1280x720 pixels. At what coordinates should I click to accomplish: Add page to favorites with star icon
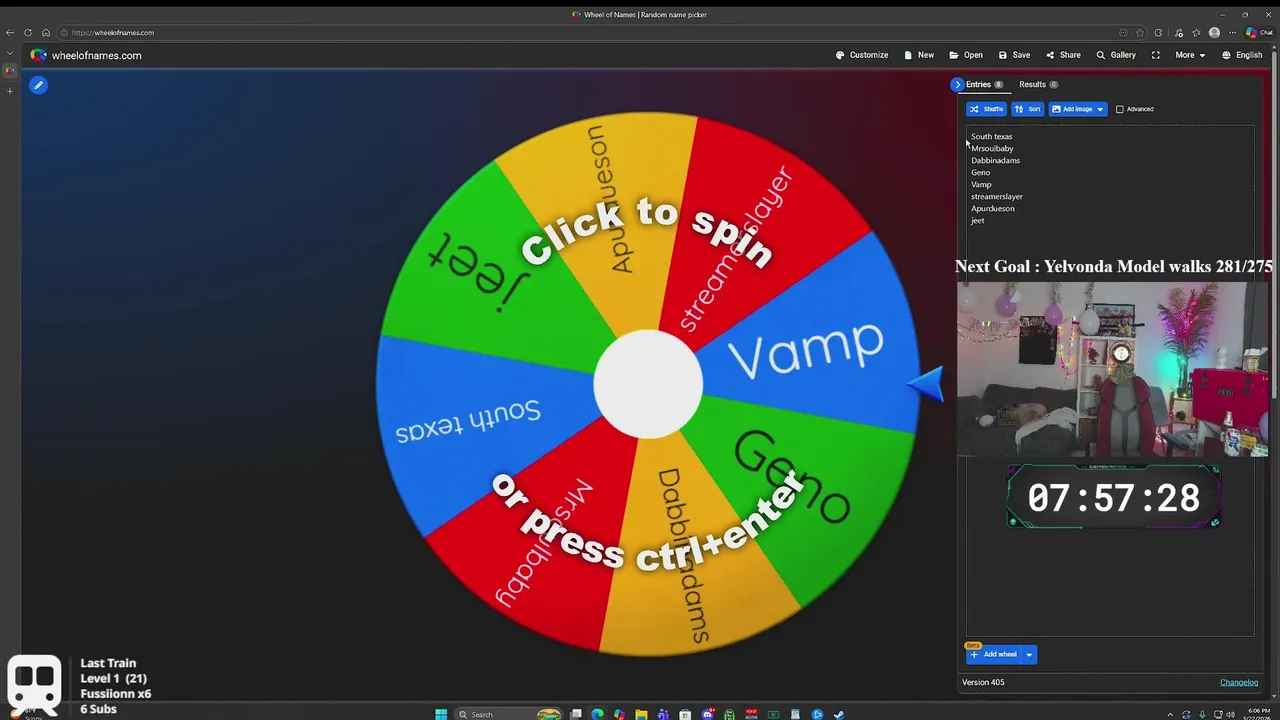(x=1140, y=32)
